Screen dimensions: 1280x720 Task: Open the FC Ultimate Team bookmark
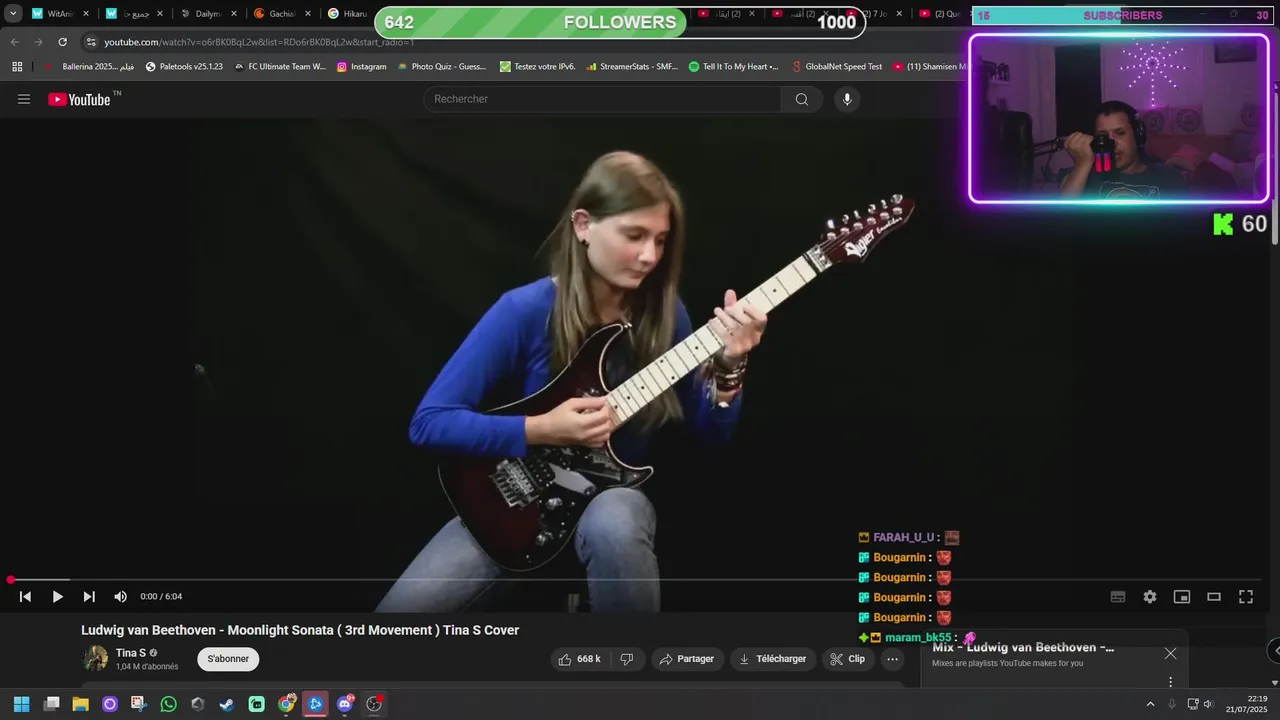click(280, 66)
